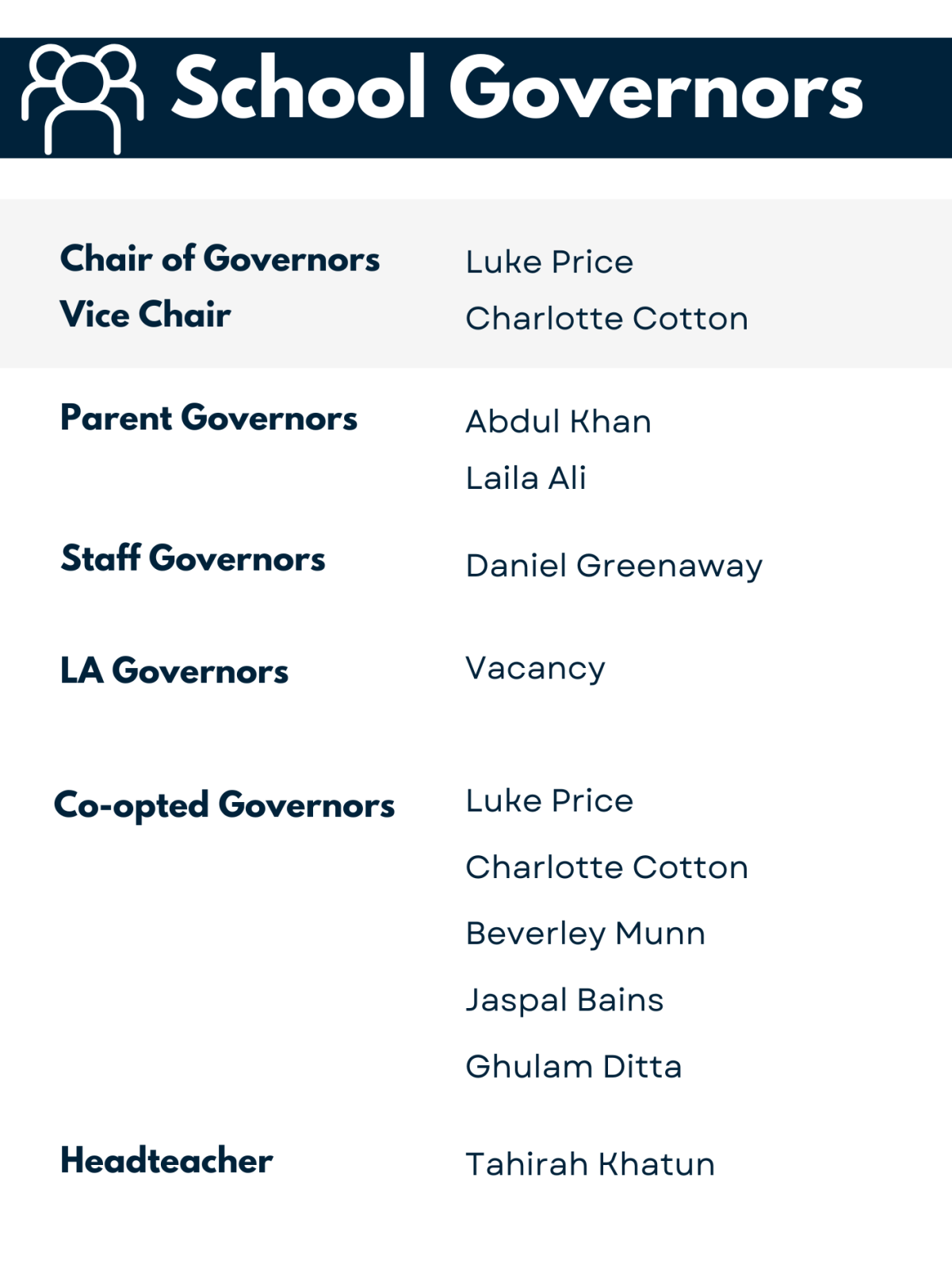Image resolution: width=952 pixels, height=1268 pixels.
Task: Click Headteacher name Tahirah Khatun
Action: [590, 1165]
